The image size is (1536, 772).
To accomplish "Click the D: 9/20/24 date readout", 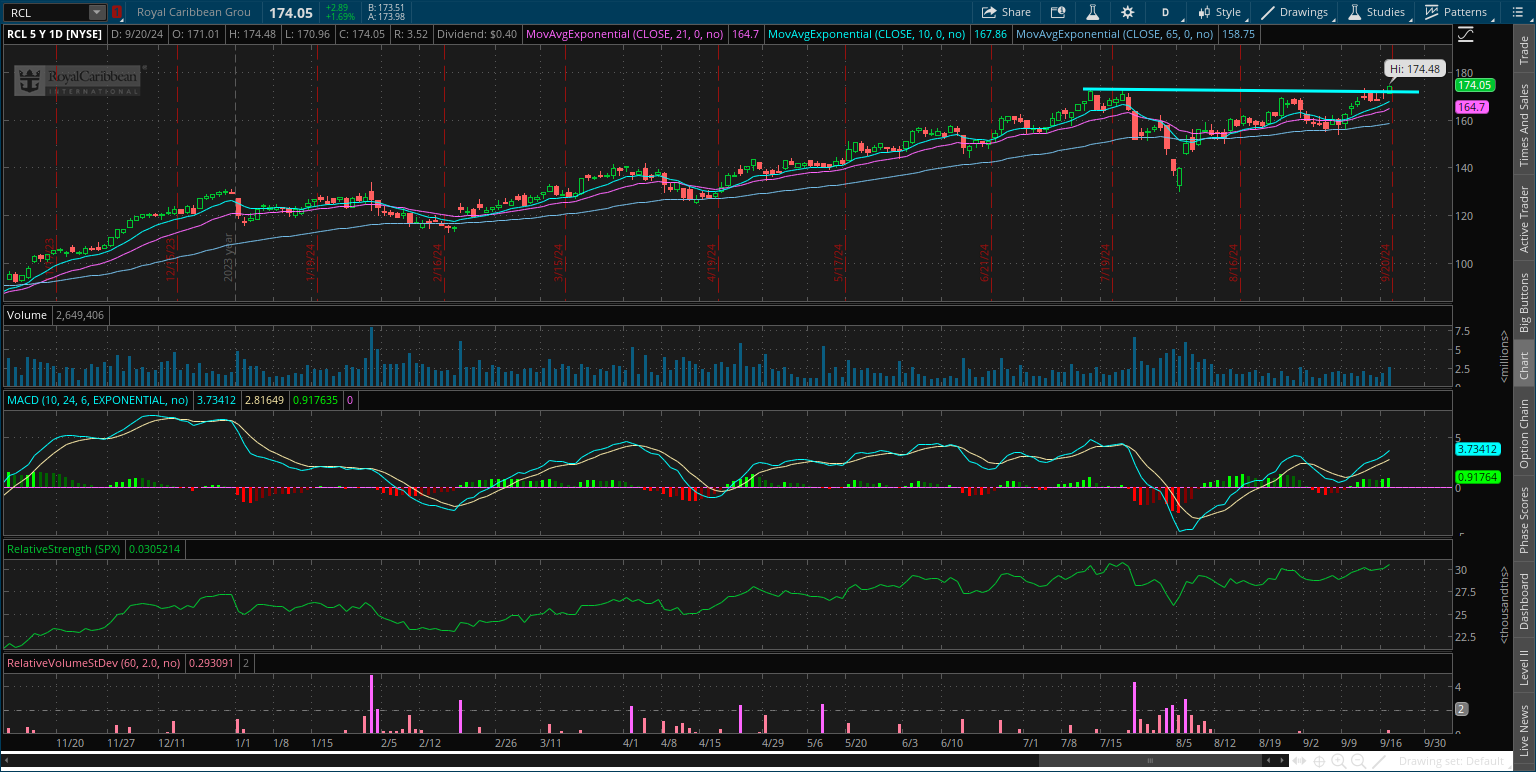I will click(x=138, y=34).
